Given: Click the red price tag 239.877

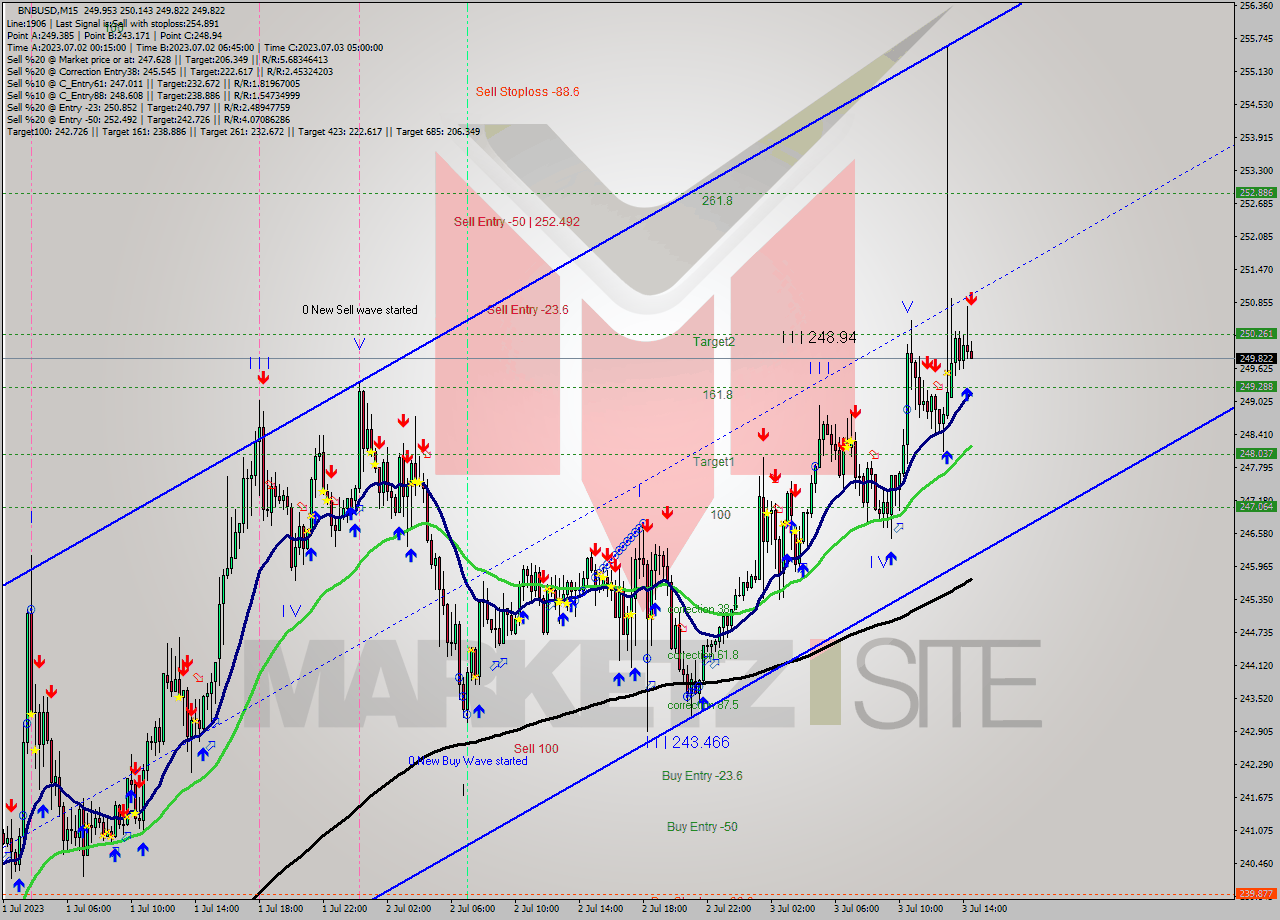Looking at the screenshot, I should pyautogui.click(x=1256, y=895).
